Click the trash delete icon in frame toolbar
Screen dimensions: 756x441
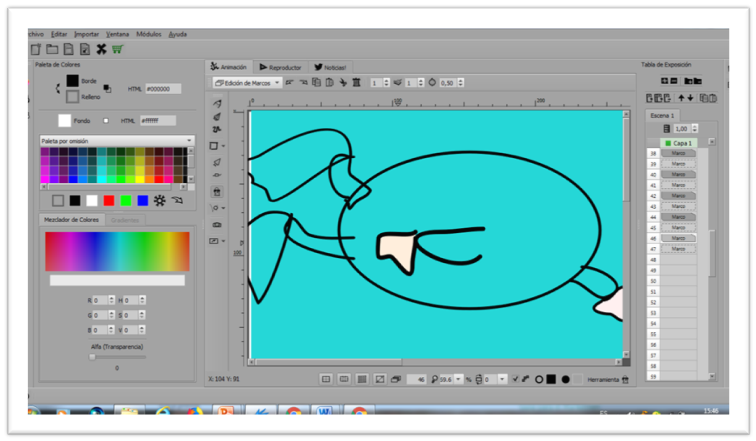click(356, 82)
